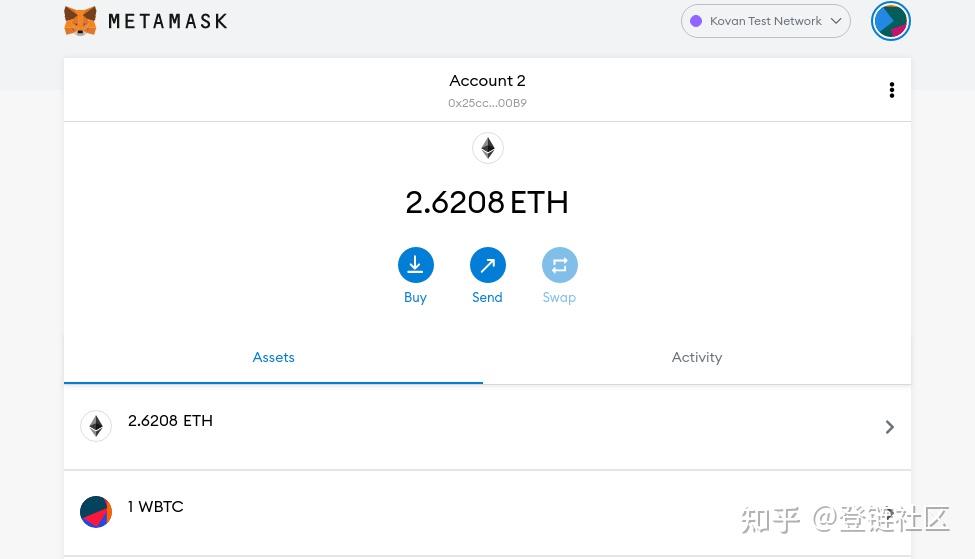This screenshot has height=559, width=975.
Task: Open the Kovan Test Network dropdown
Action: (765, 21)
